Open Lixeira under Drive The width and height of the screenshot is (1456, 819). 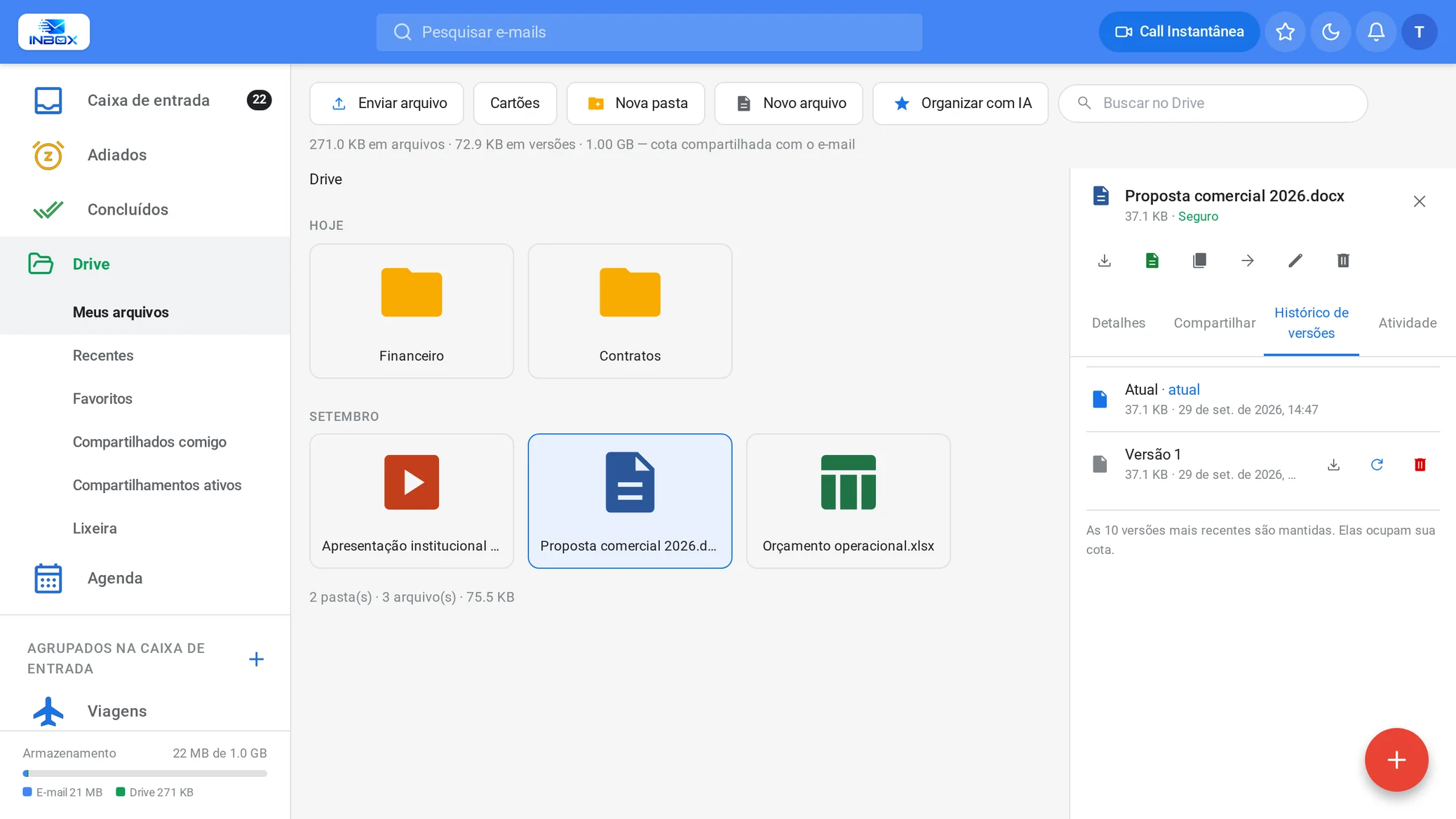pos(145,529)
